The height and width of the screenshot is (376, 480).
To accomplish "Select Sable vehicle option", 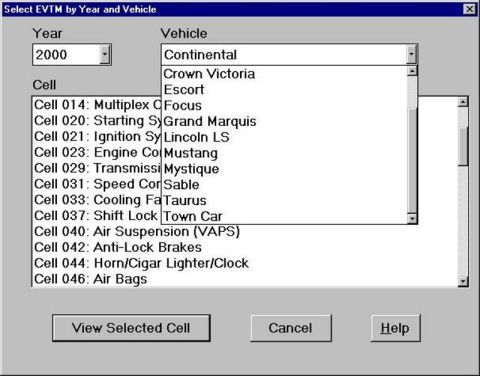I will [x=285, y=184].
